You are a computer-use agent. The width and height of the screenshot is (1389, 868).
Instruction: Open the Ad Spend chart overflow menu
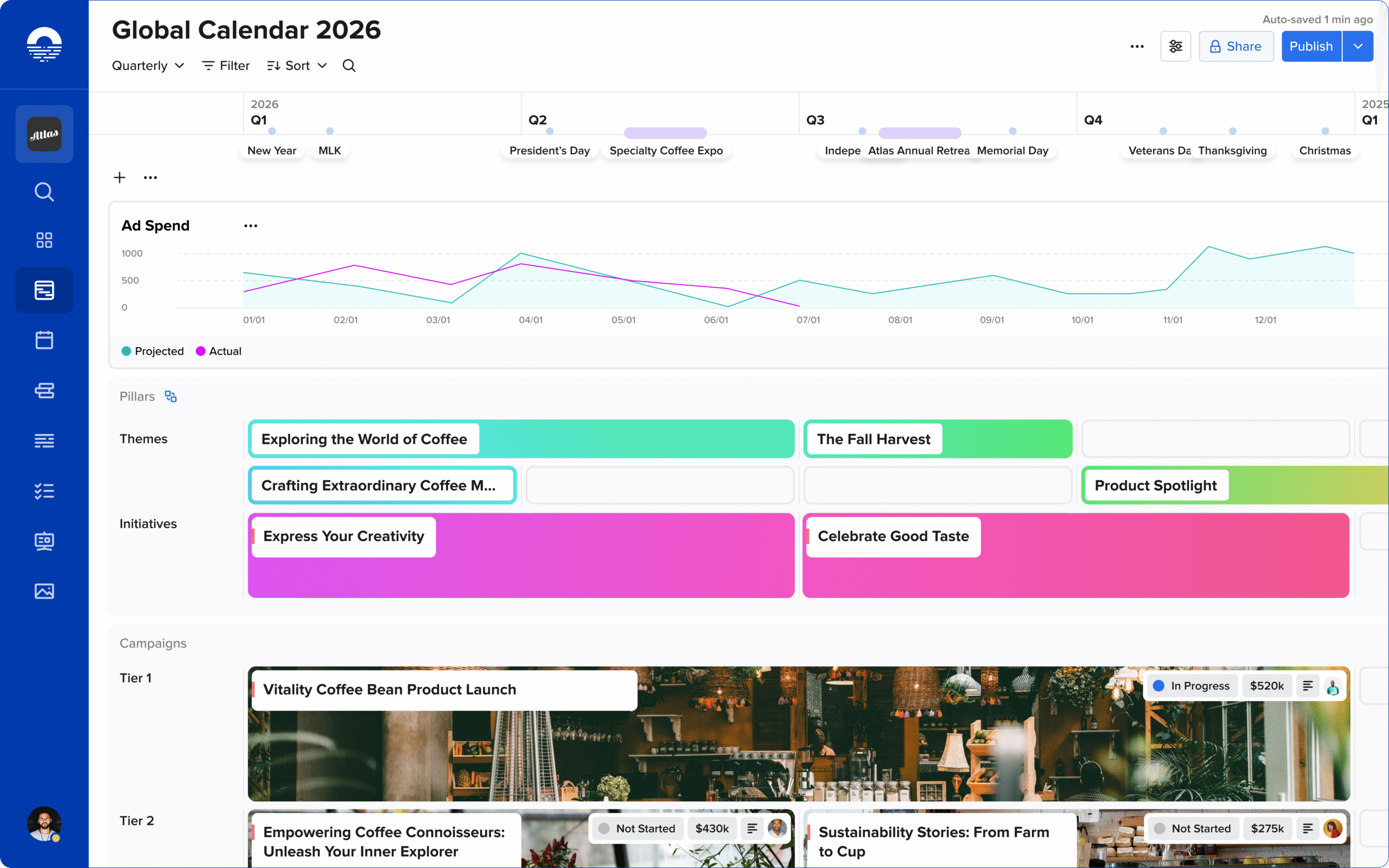click(x=250, y=225)
